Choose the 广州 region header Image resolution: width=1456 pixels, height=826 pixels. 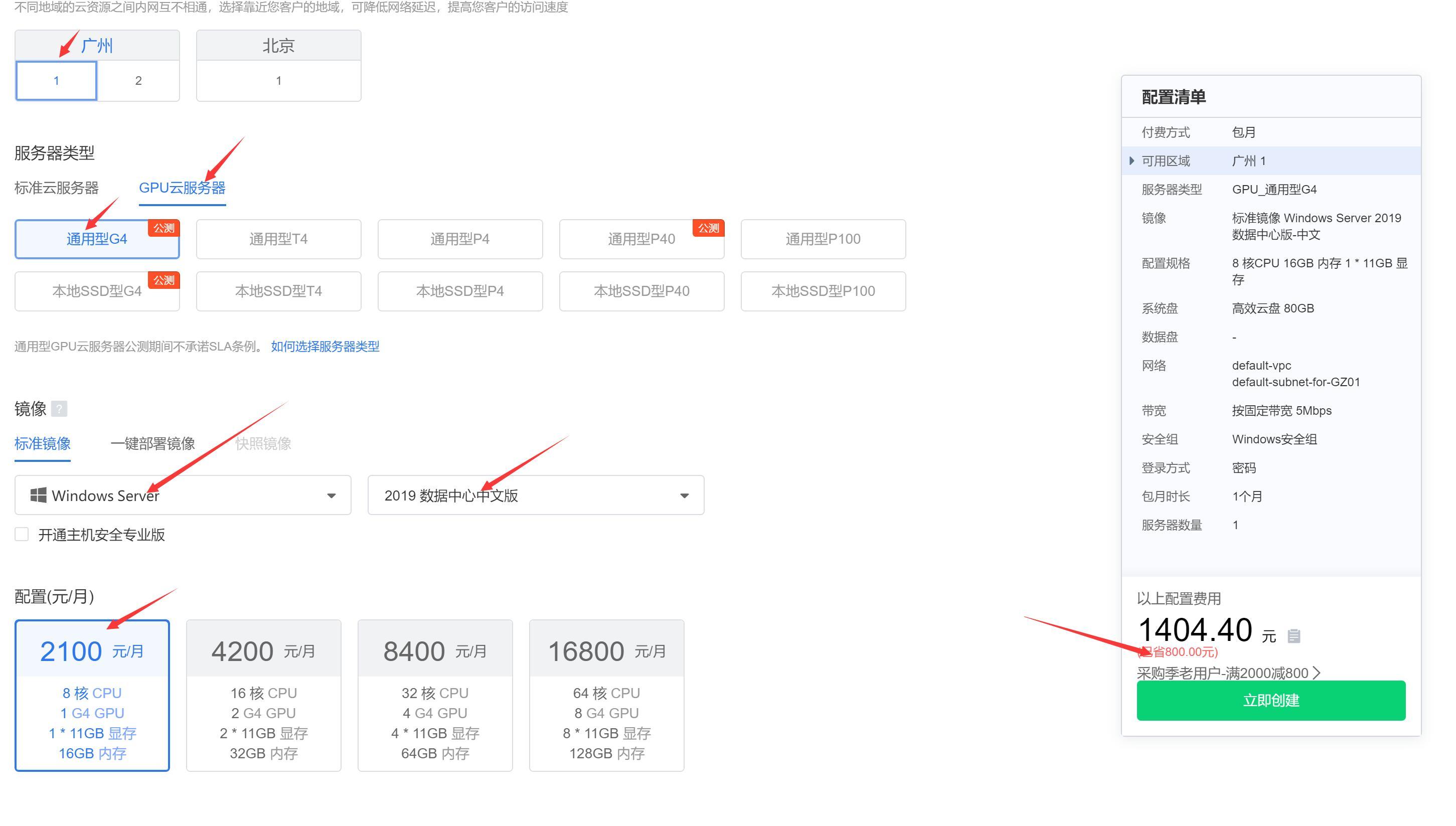(x=97, y=45)
